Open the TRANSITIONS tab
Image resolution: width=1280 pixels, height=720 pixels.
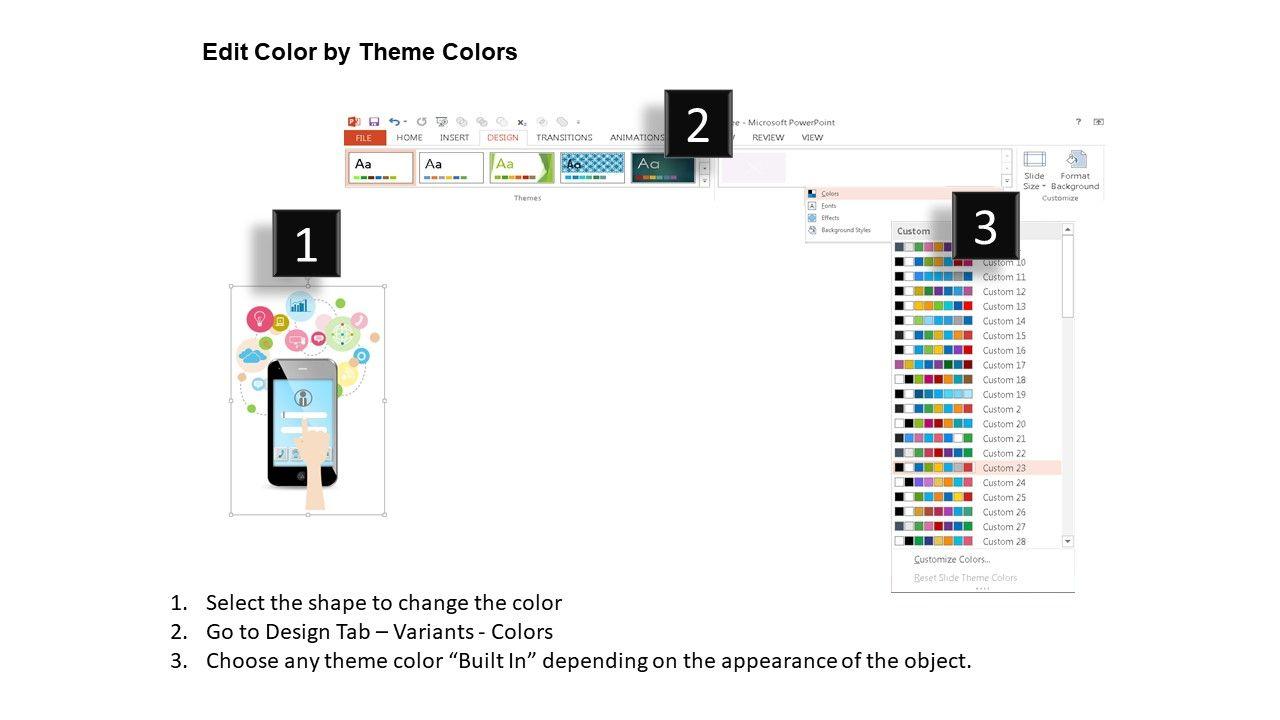point(564,138)
